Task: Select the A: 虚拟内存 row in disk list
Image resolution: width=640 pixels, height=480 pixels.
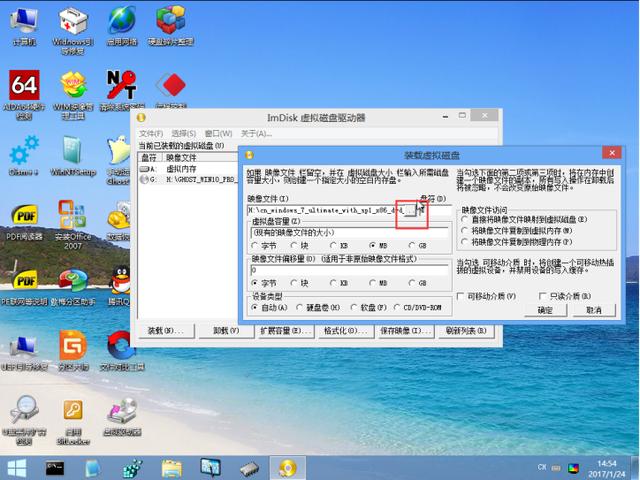Action: [x=189, y=169]
